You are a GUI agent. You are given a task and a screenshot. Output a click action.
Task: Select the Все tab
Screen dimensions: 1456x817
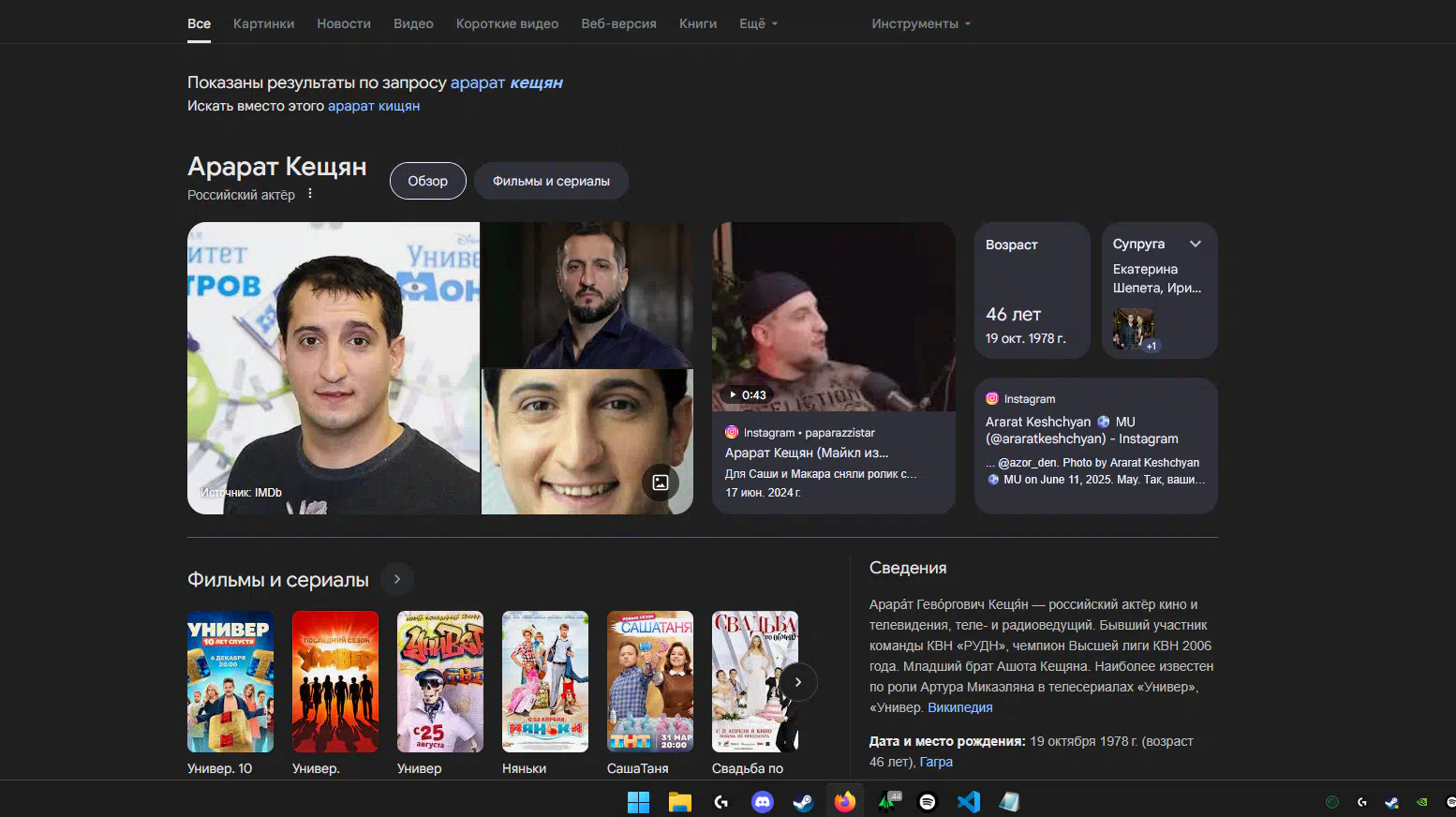[199, 23]
